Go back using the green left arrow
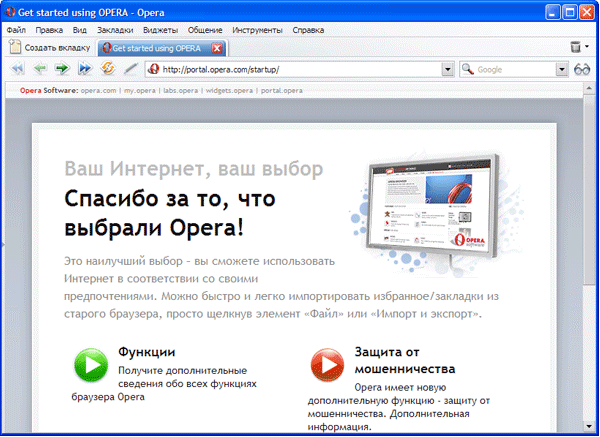The width and height of the screenshot is (600, 437). 40,69
